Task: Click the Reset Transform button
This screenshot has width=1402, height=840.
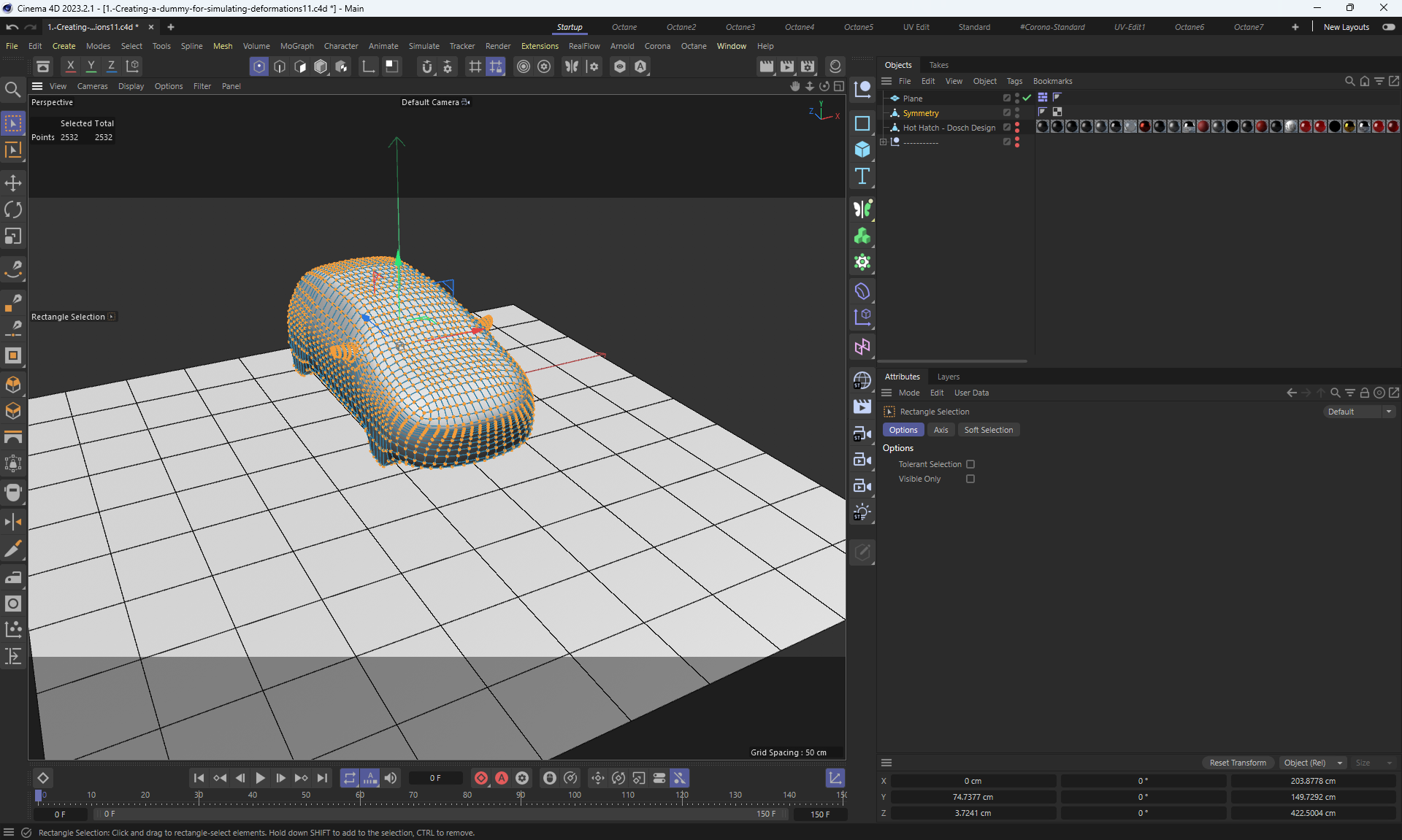Action: coord(1238,763)
